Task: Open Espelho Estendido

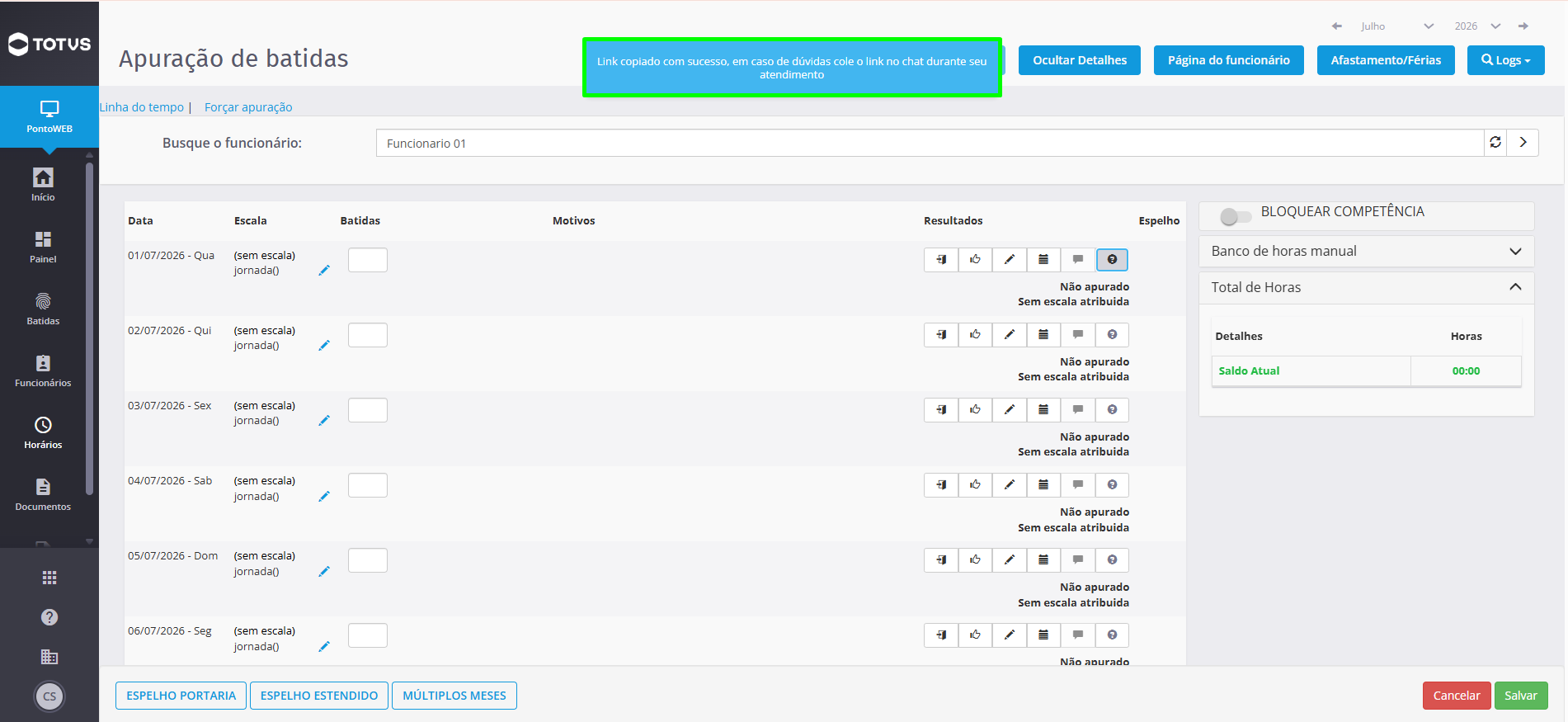Action: (319, 696)
